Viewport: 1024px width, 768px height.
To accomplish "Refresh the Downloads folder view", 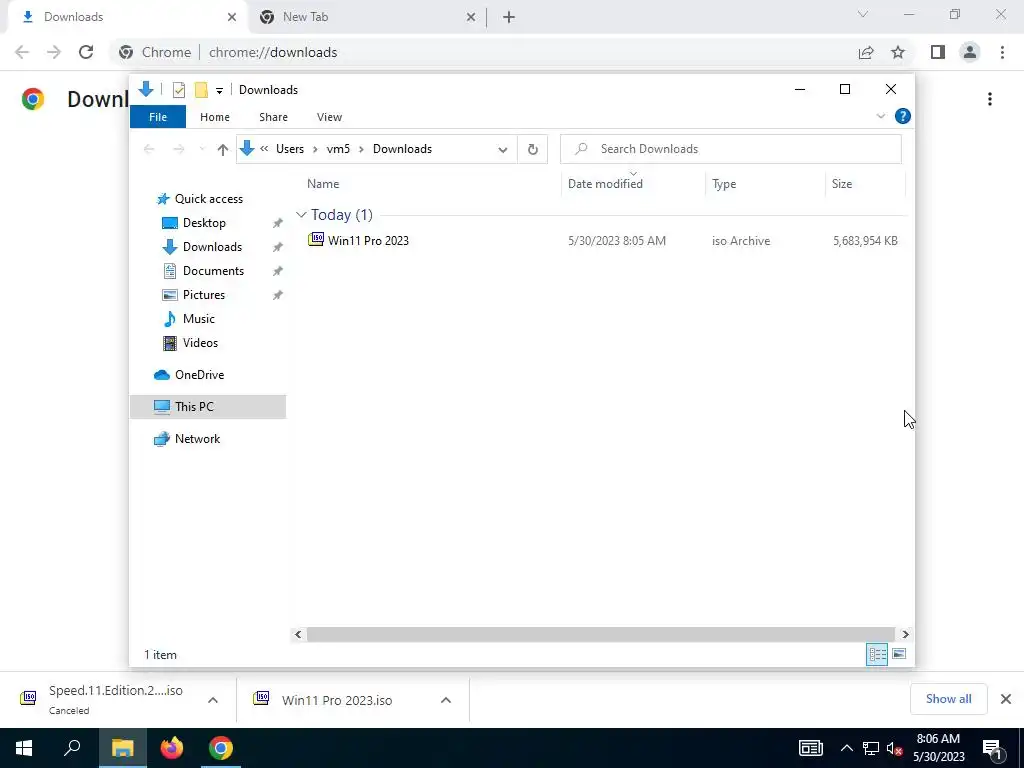I will tap(533, 150).
